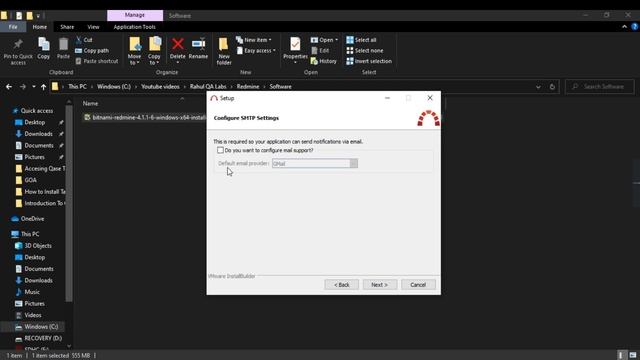Refresh the folder view
The image size is (640, 360).
552,87
